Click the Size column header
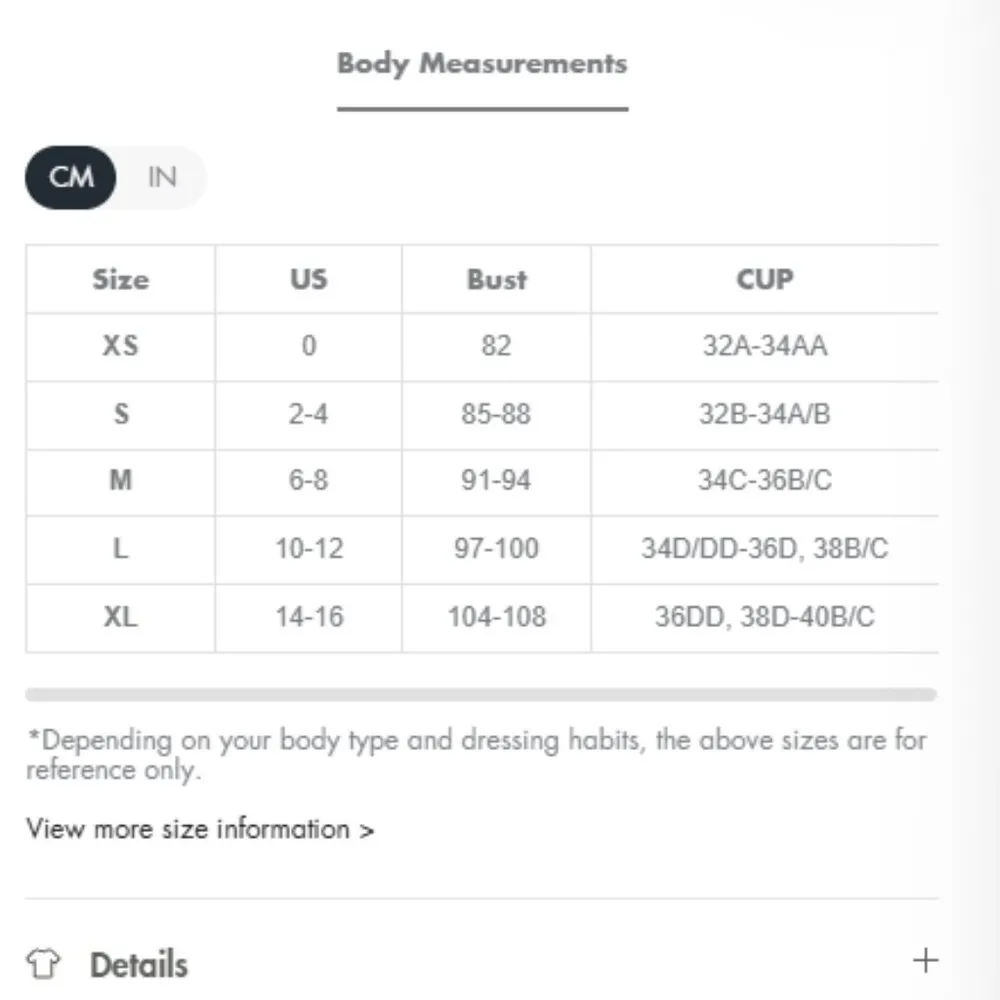1000x1000 pixels. point(120,279)
